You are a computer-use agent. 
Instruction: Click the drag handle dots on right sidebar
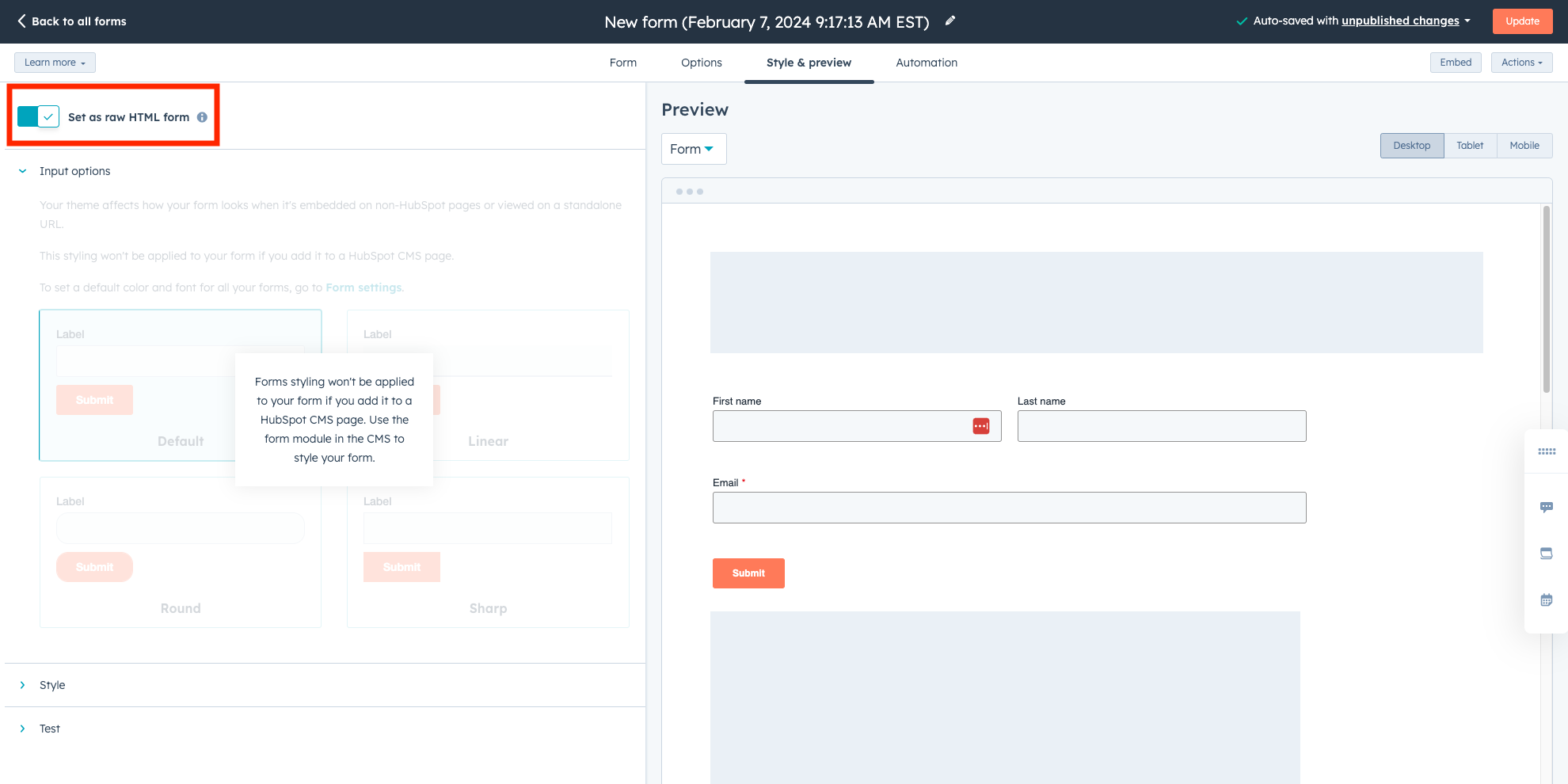pos(1546,451)
